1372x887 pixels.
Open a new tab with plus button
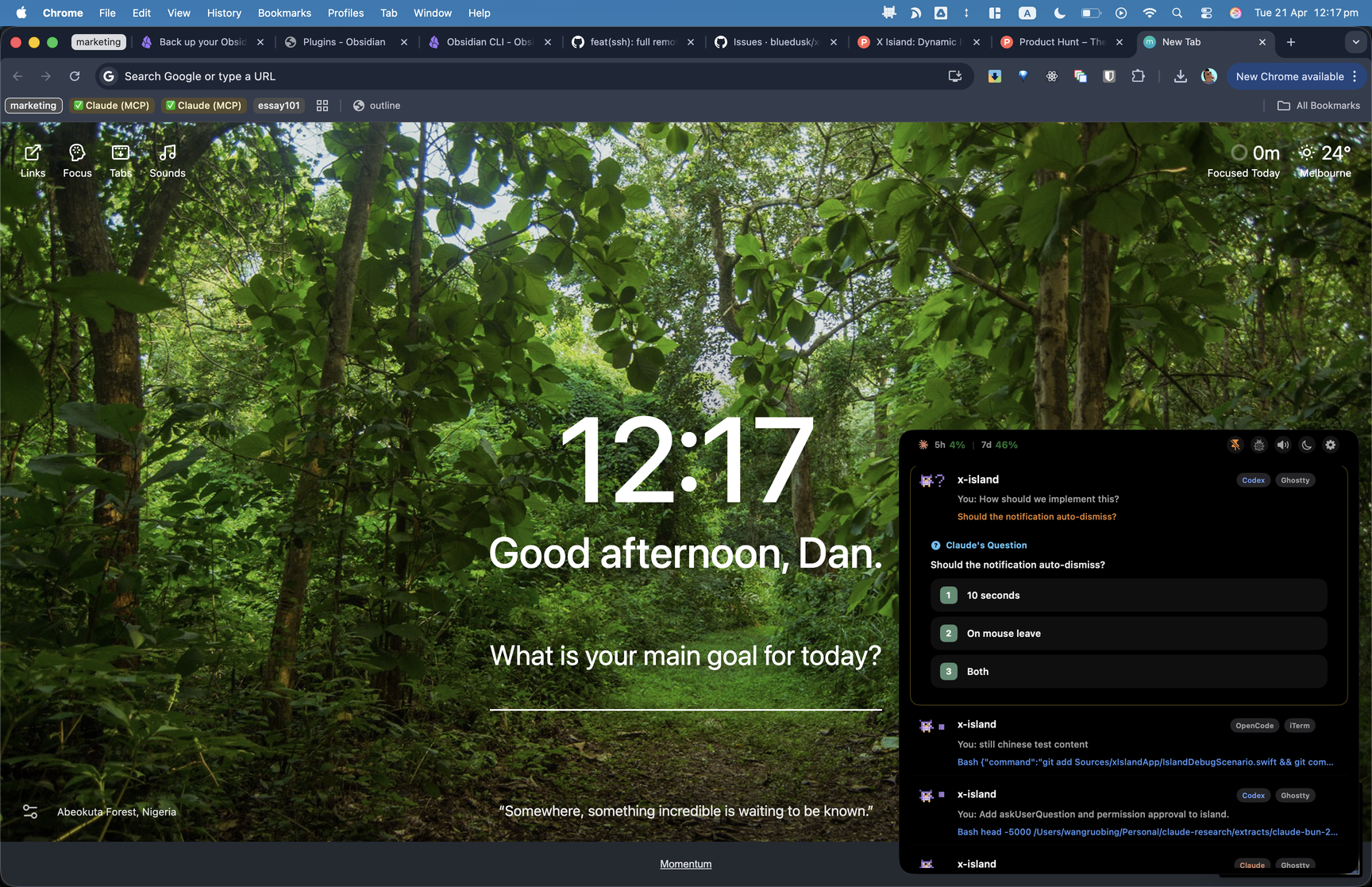coord(1291,42)
